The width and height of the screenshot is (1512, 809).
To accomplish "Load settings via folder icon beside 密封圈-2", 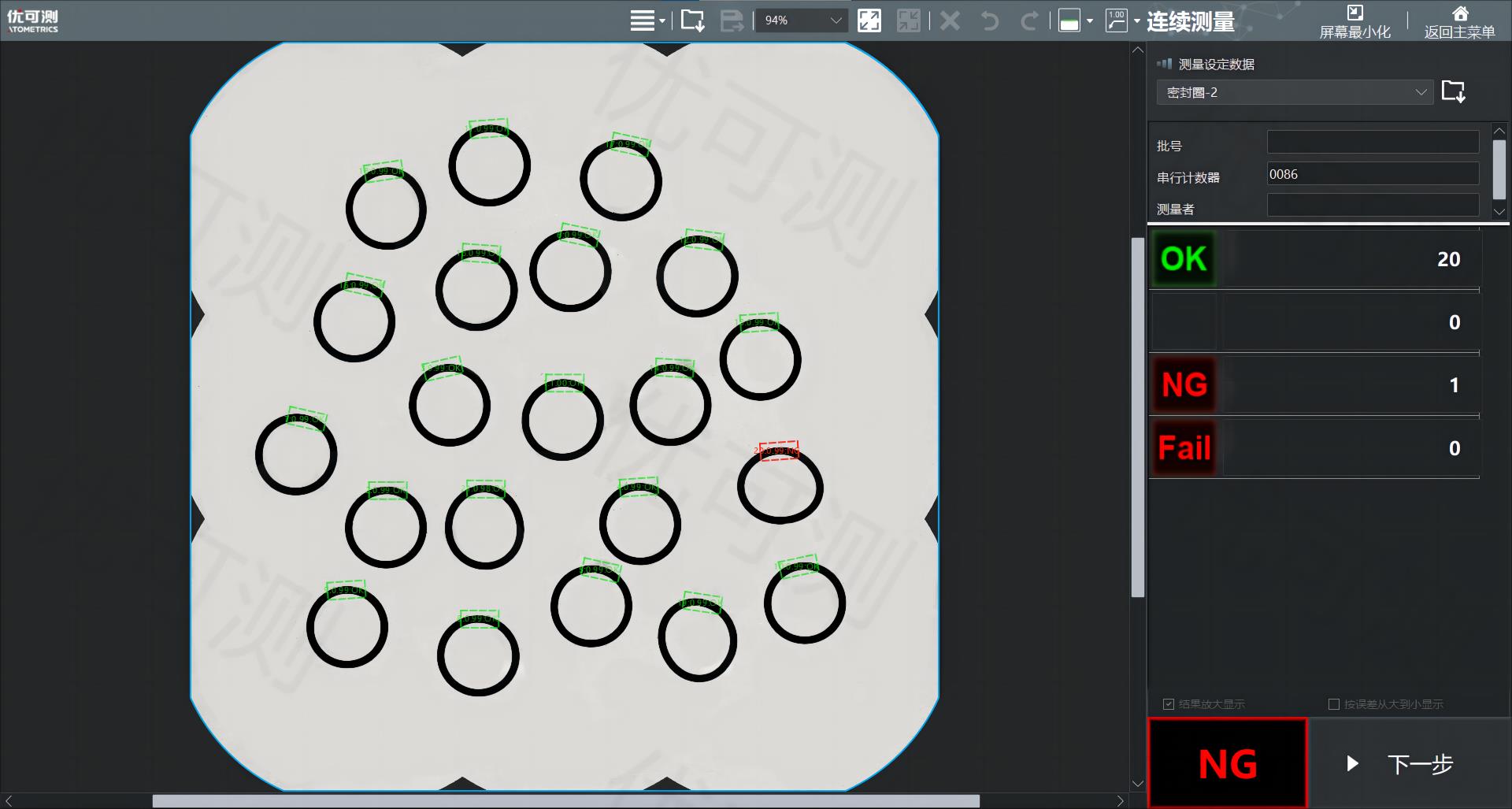I will pos(1453,92).
